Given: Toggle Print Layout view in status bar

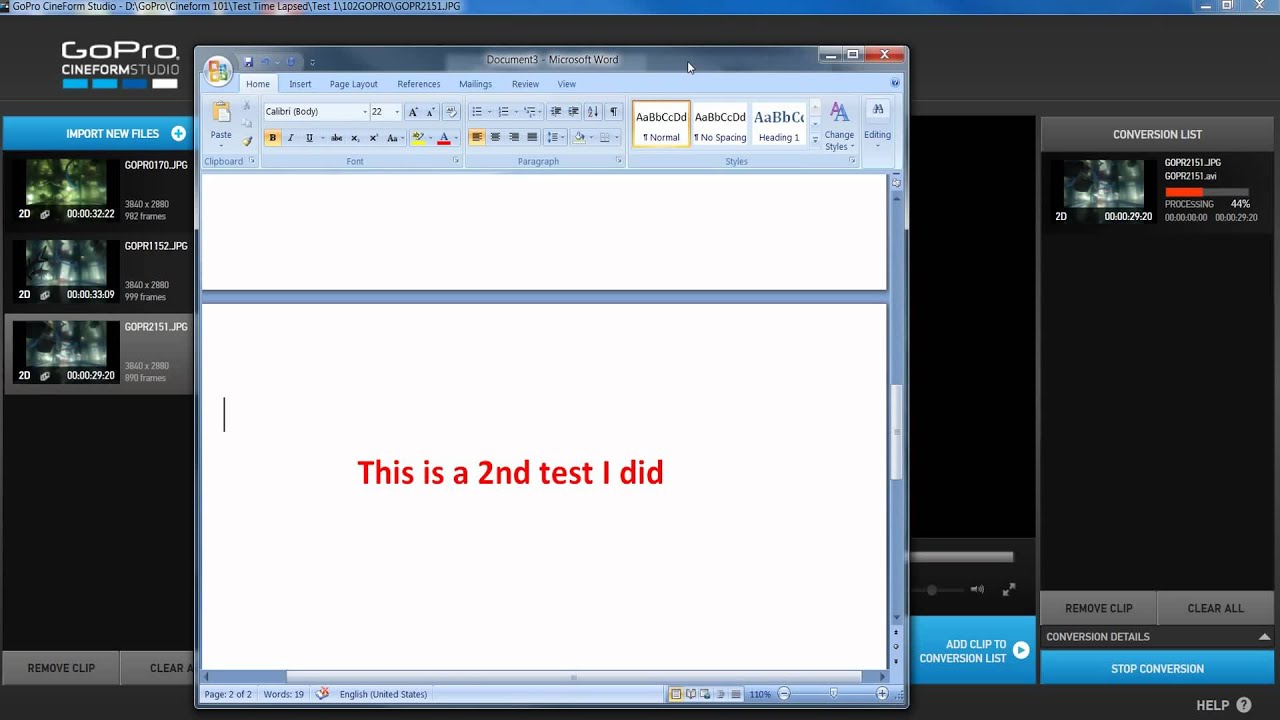Looking at the screenshot, I should pos(676,694).
